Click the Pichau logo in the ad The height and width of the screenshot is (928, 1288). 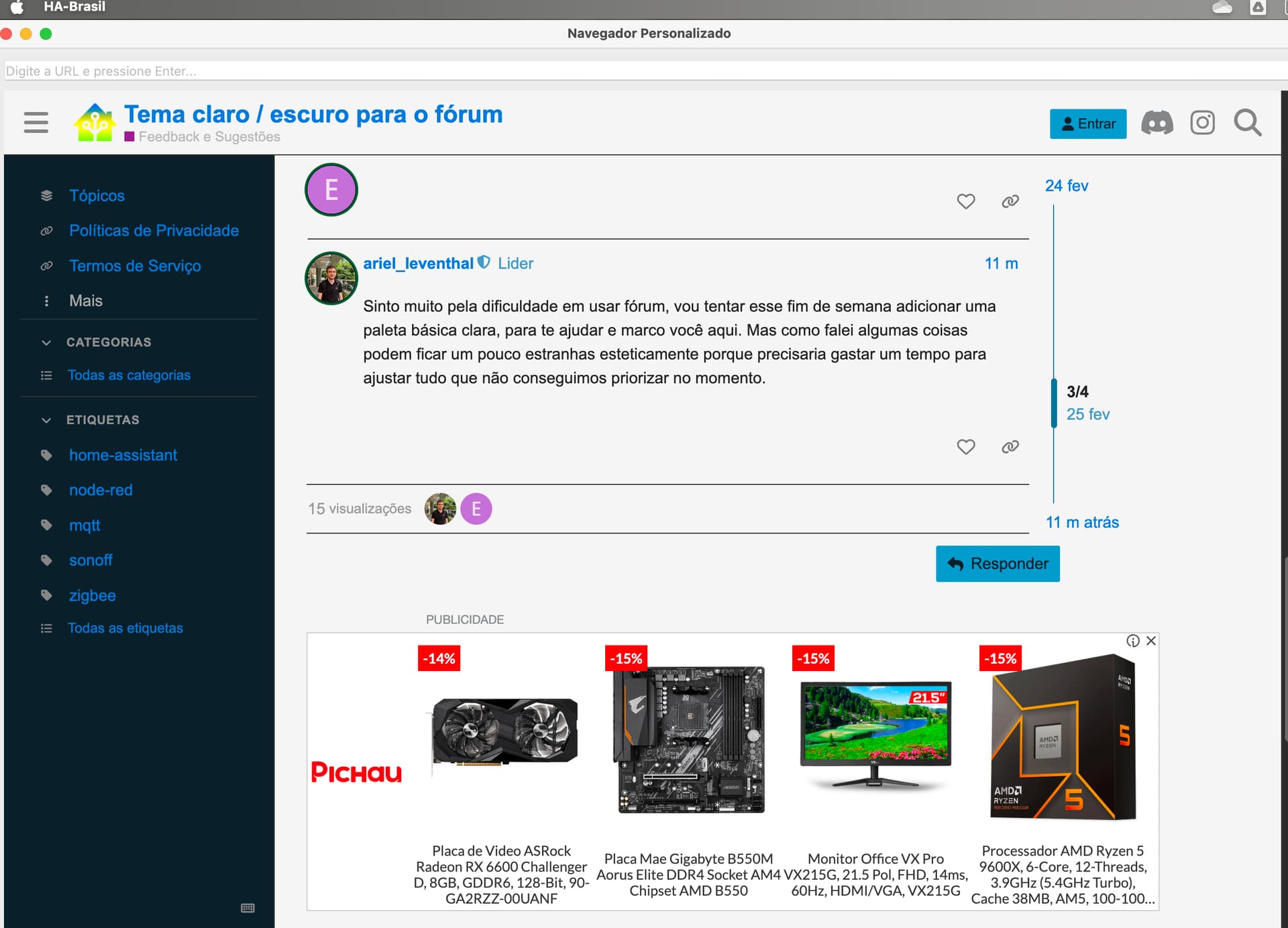(x=356, y=772)
